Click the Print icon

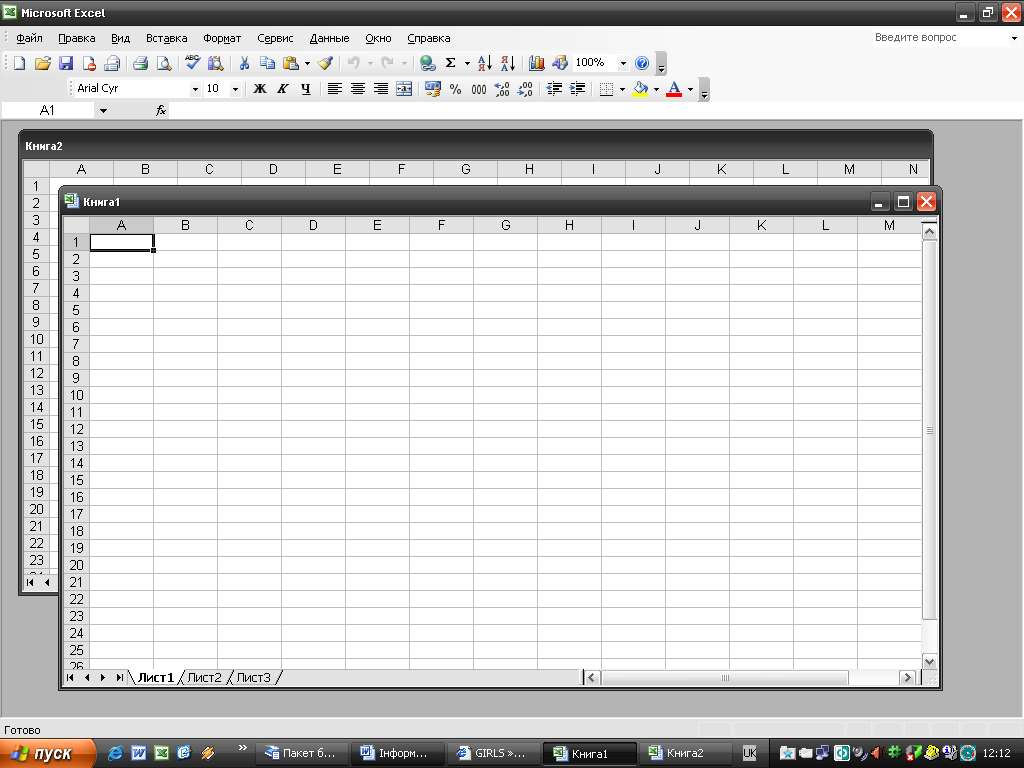(x=140, y=63)
